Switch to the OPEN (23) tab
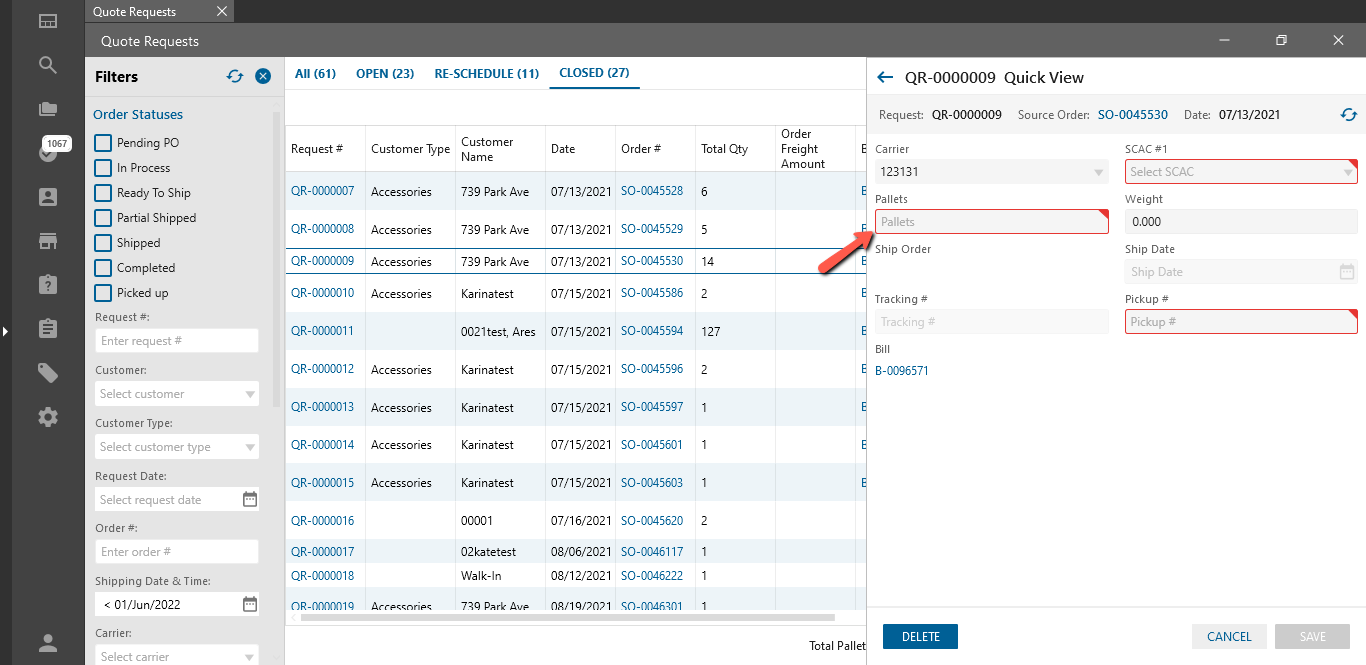This screenshot has width=1366, height=665. pyautogui.click(x=385, y=74)
